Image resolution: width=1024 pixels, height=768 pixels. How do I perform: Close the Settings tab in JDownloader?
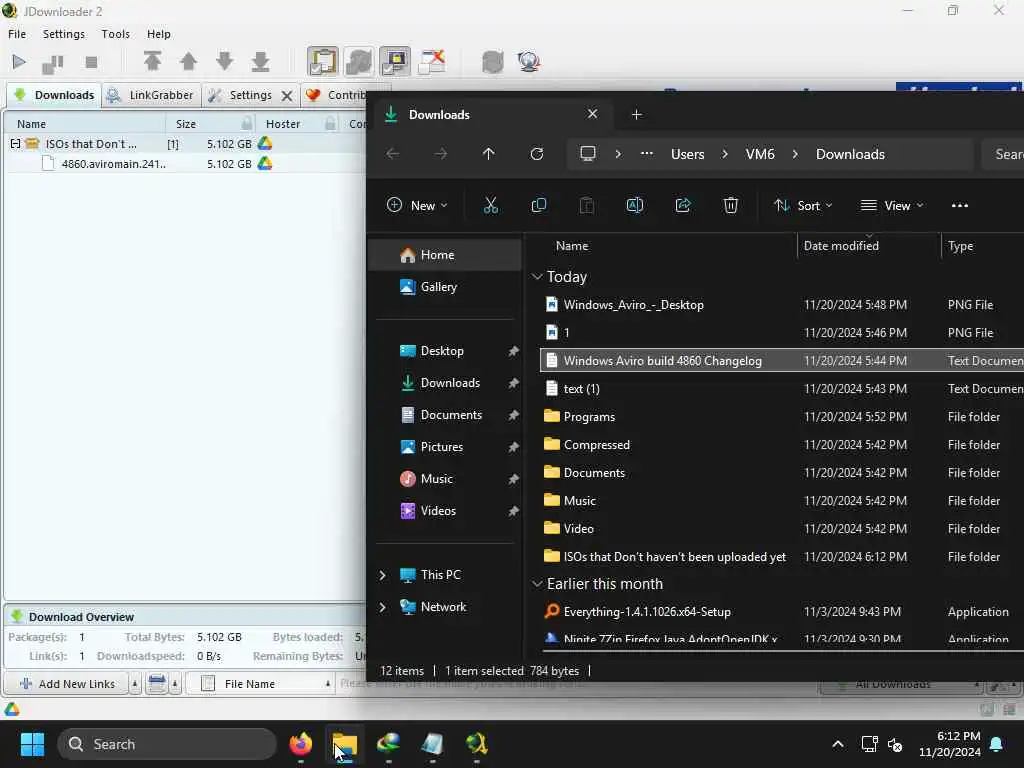(287, 96)
